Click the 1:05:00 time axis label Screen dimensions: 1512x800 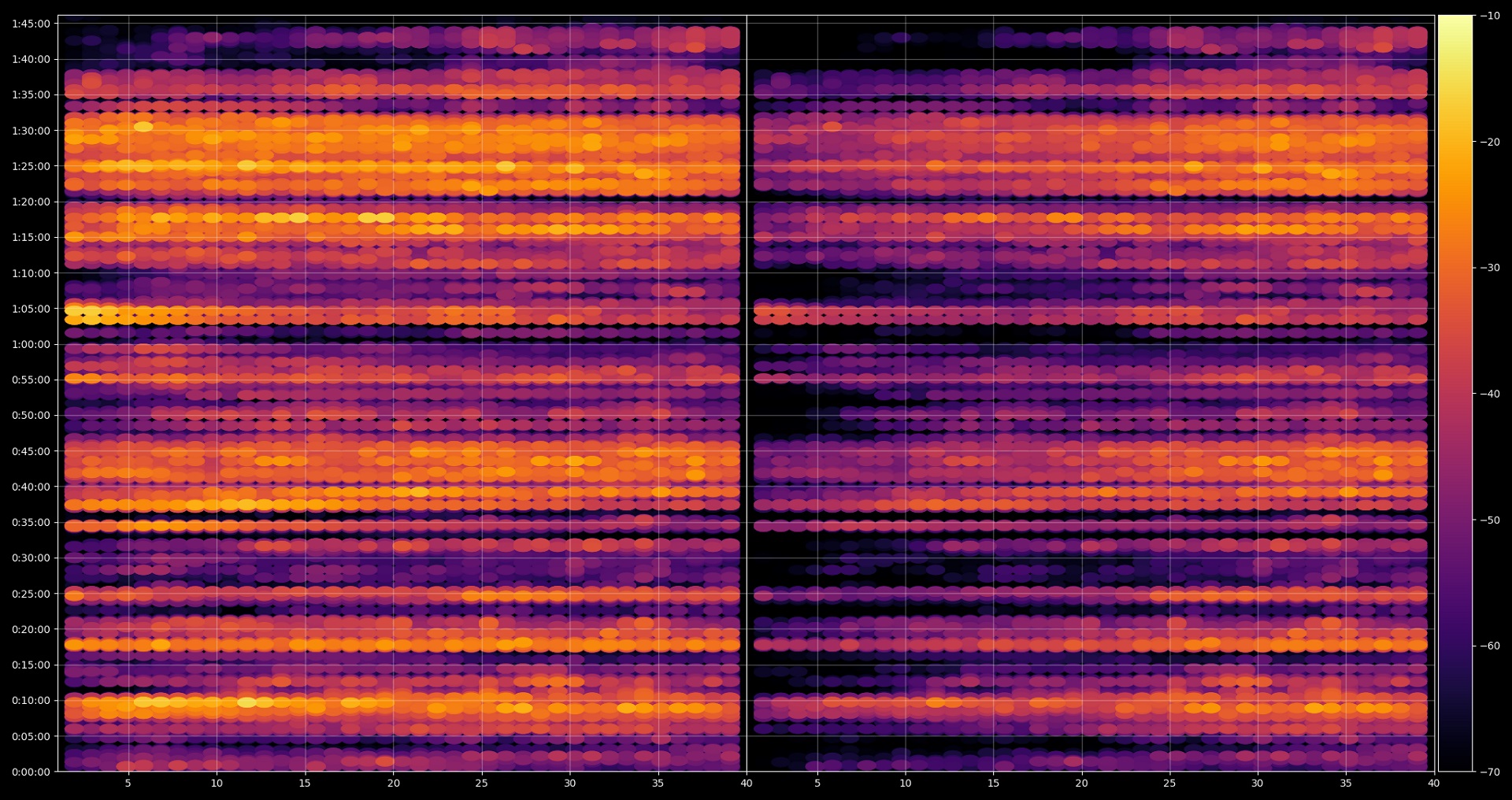[x=31, y=309]
